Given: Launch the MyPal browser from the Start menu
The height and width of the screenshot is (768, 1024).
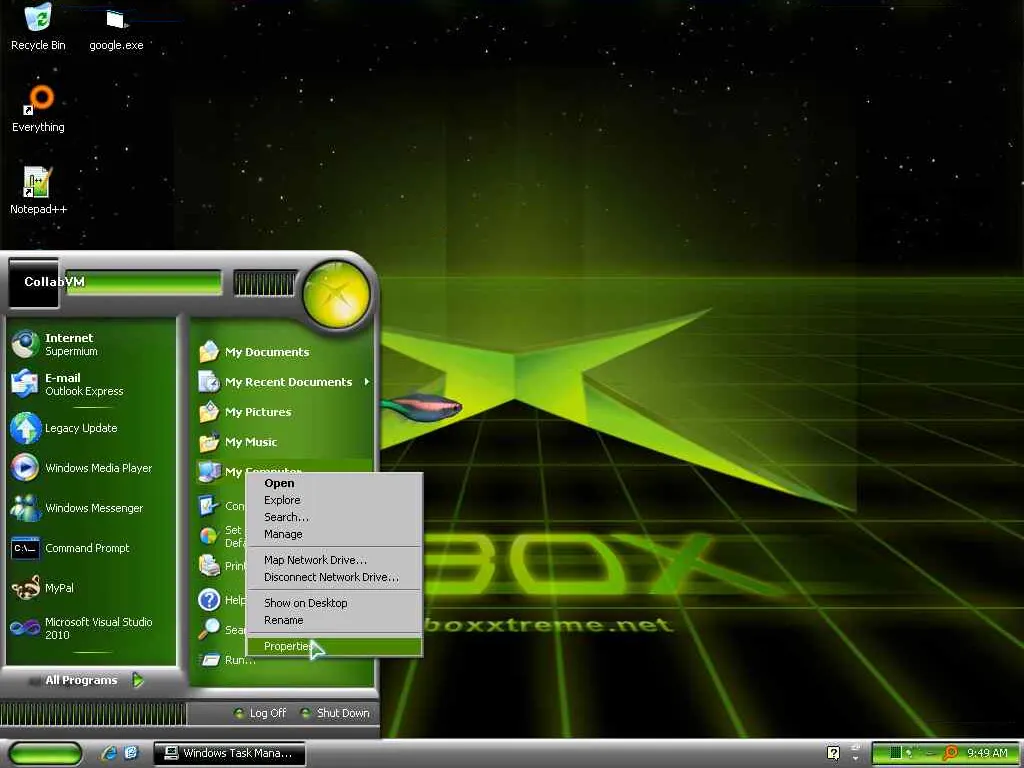Looking at the screenshot, I should pos(91,588).
